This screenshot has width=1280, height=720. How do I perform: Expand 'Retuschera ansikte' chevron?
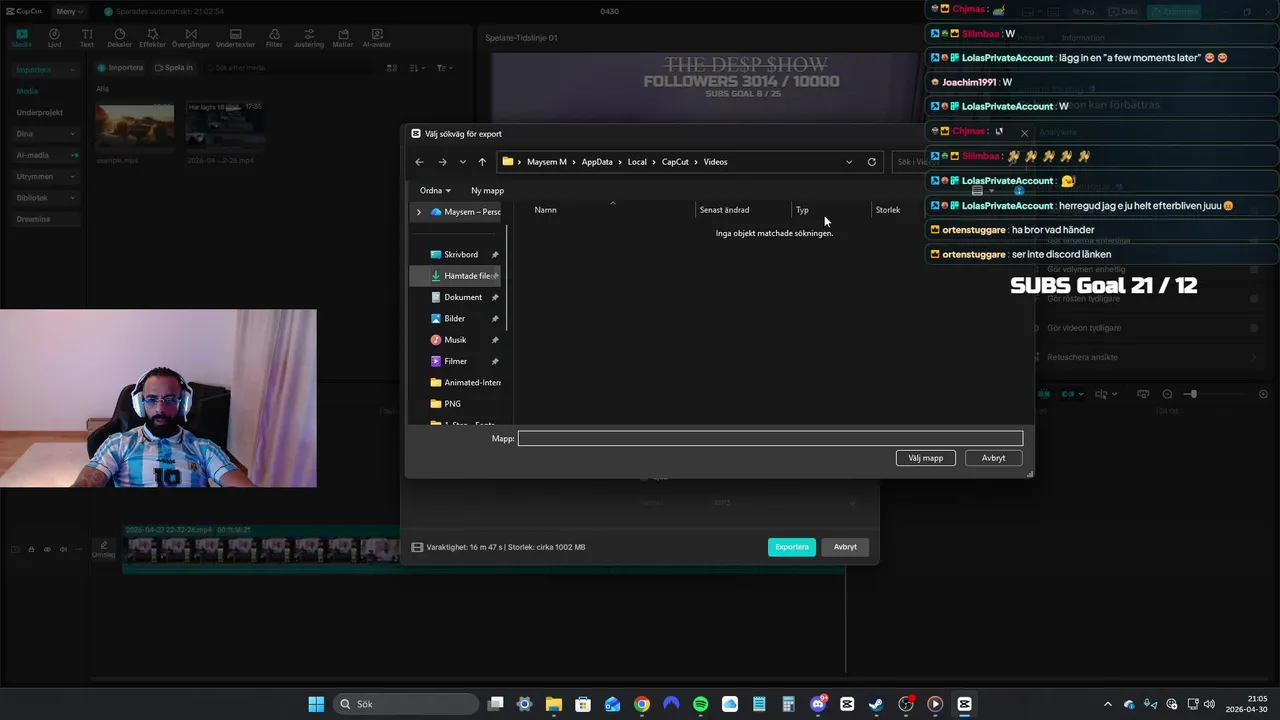pos(1254,357)
